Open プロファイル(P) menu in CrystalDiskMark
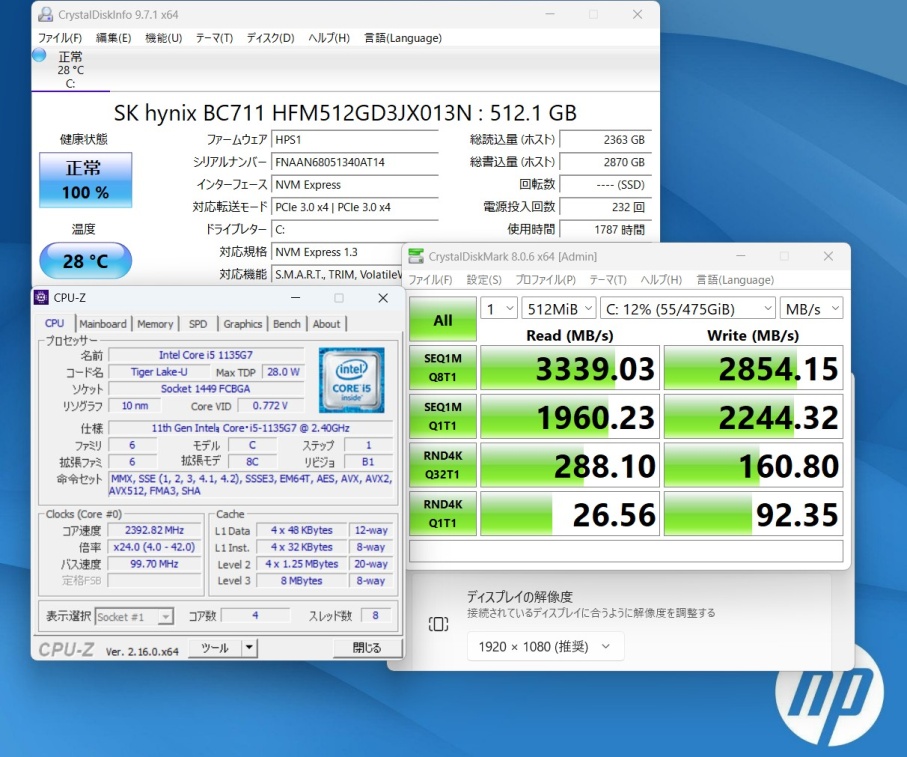907x757 pixels. pyautogui.click(x=545, y=280)
